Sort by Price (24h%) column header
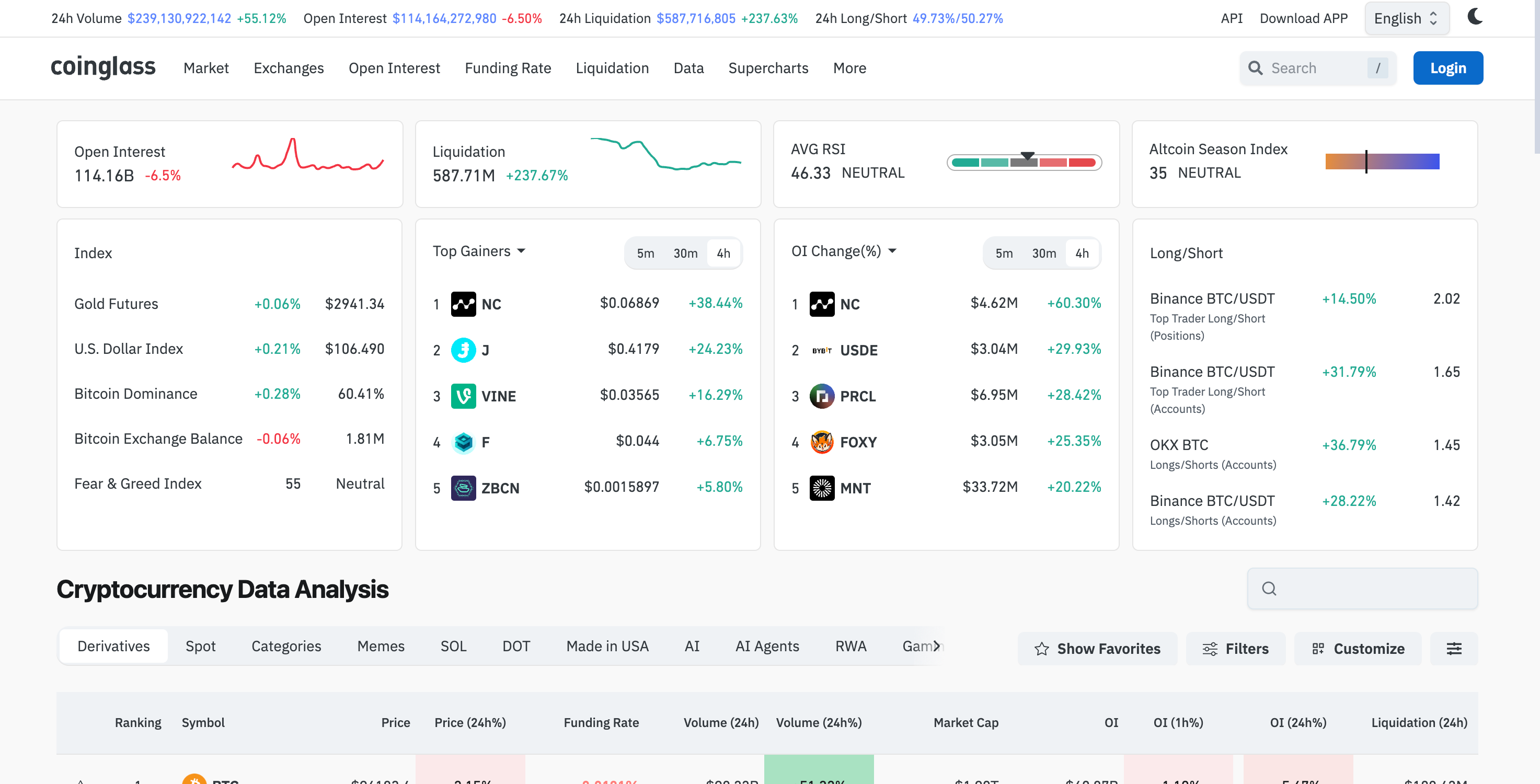1540x784 pixels. 470,723
